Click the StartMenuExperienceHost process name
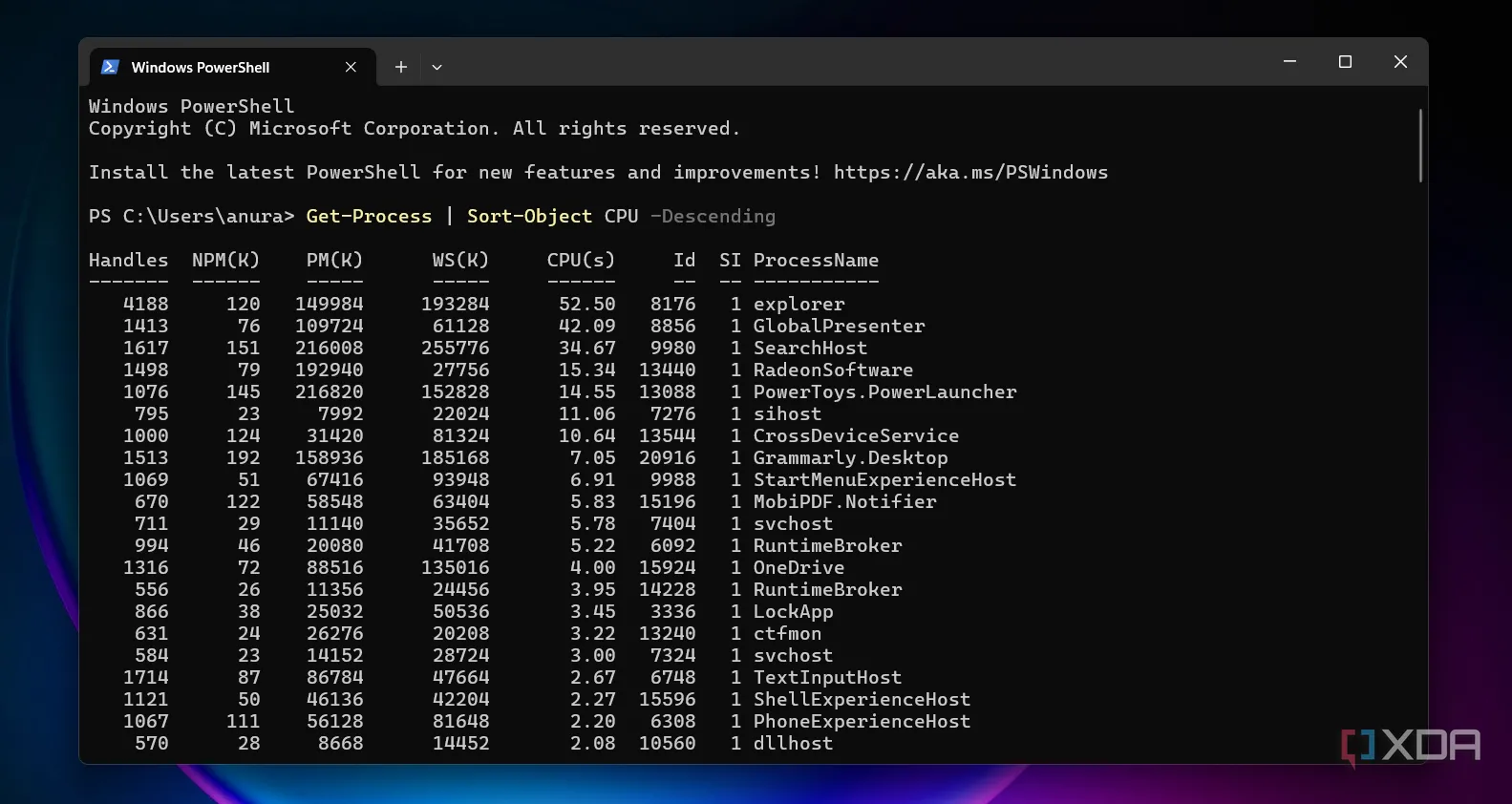Viewport: 1512px width, 804px height. 884,480
